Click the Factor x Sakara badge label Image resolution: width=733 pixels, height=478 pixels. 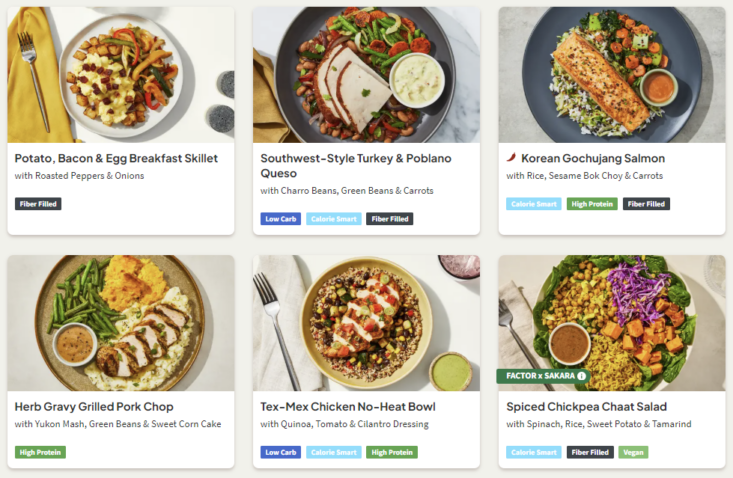[x=536, y=376]
